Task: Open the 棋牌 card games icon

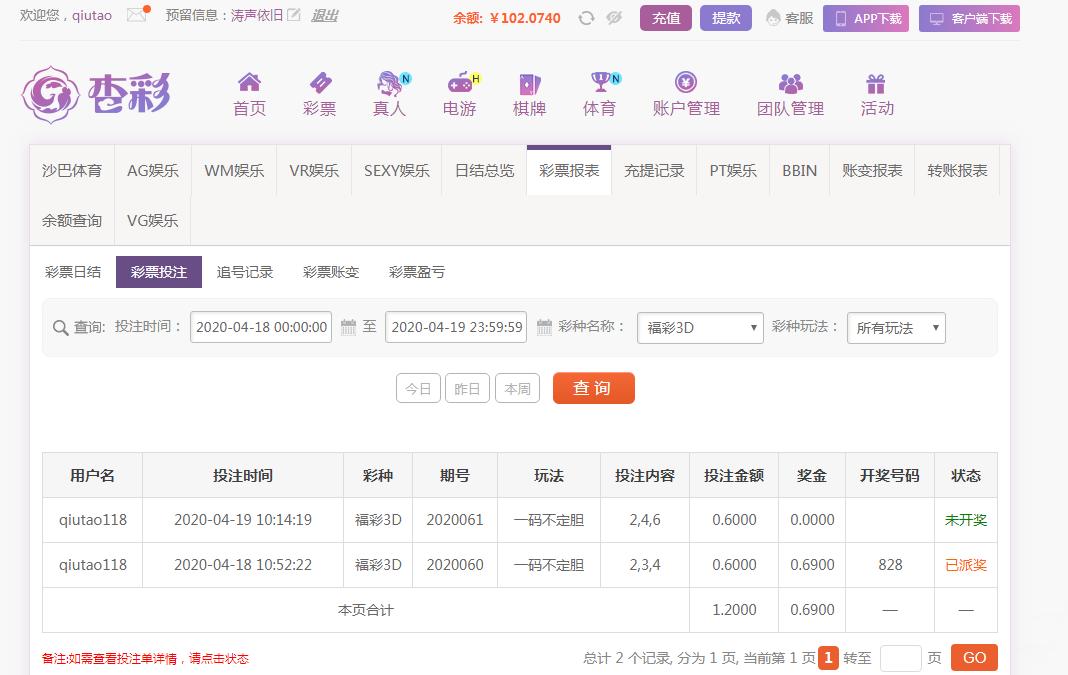Action: (529, 83)
